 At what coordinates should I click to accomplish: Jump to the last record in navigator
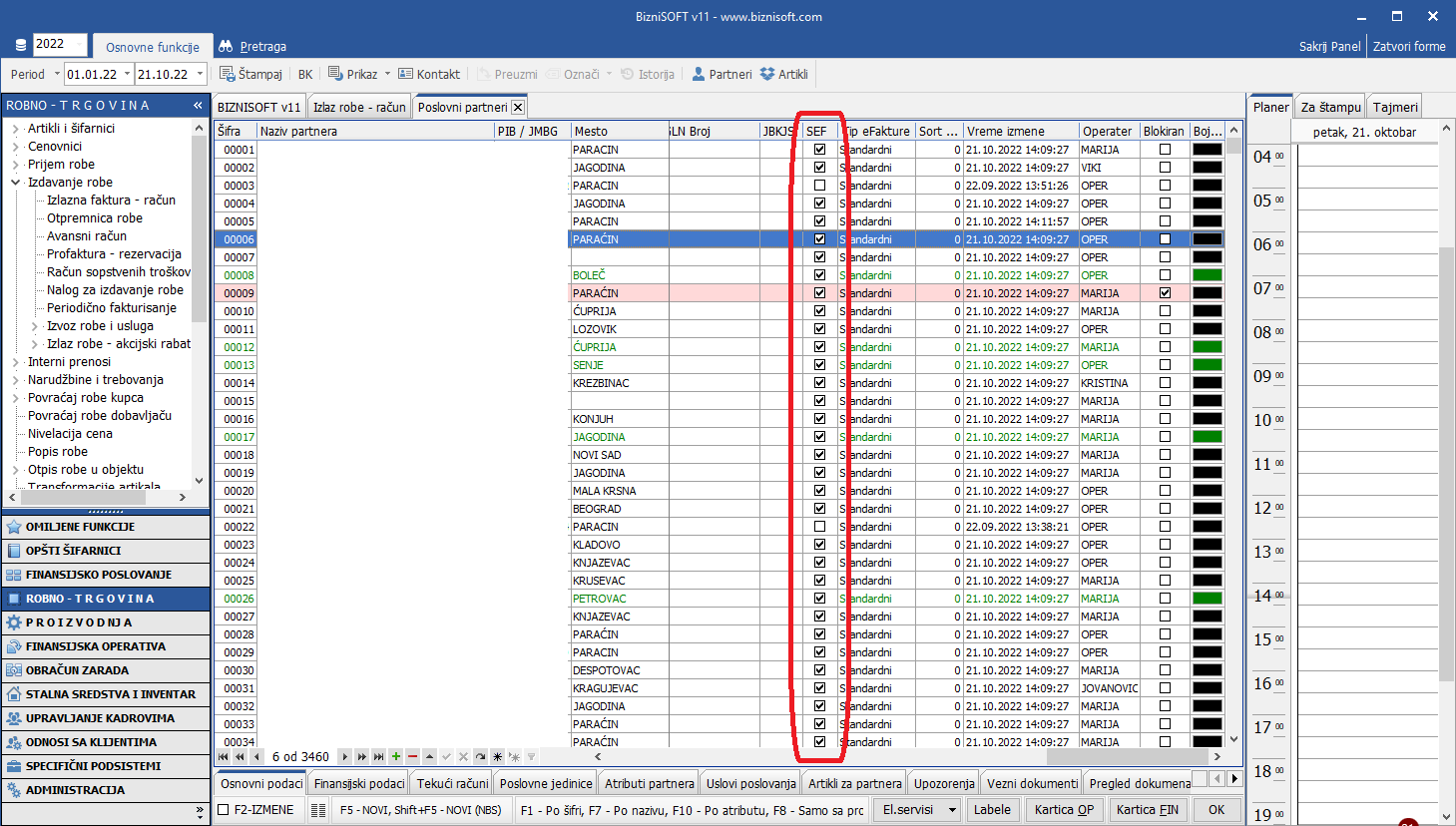click(x=378, y=756)
